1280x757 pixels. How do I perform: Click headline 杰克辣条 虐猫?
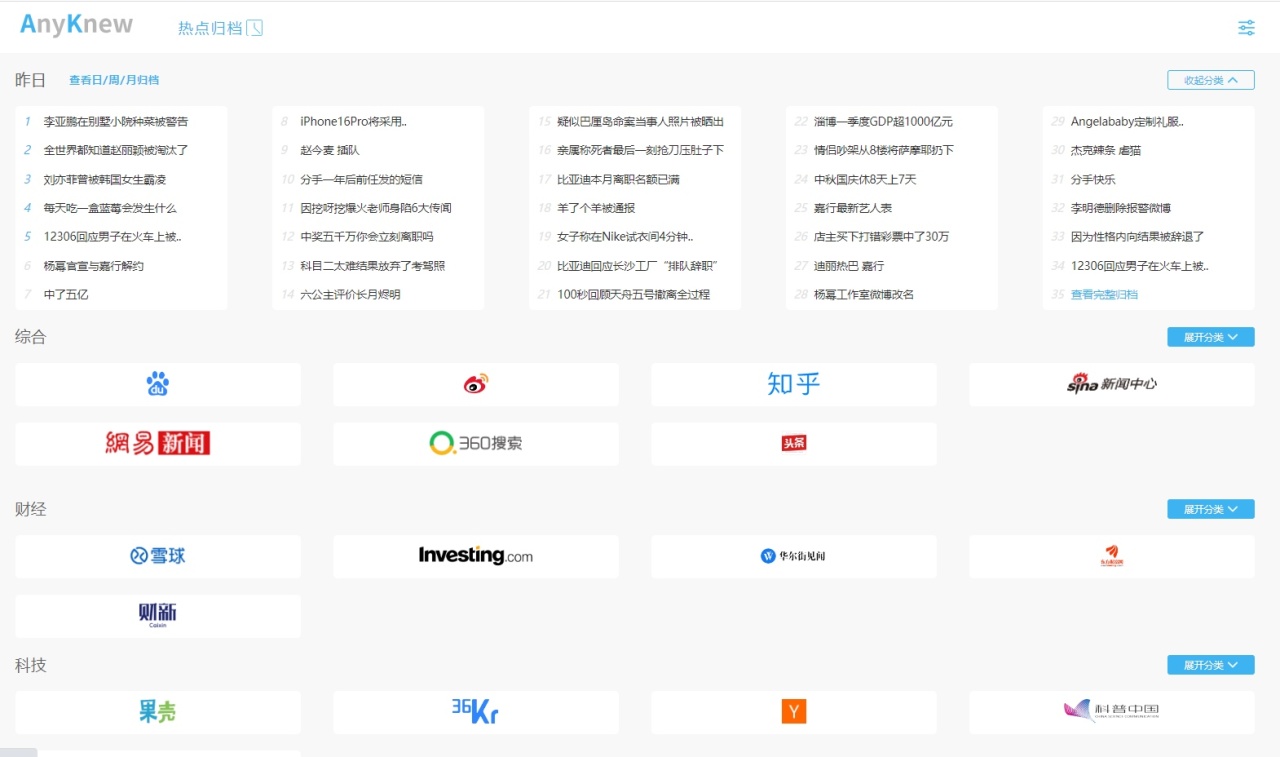1106,150
